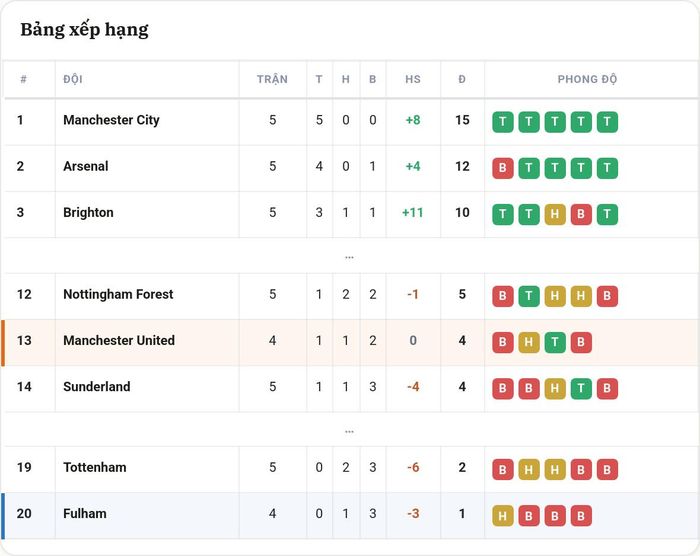Sort table by HS column header
The image size is (700, 556).
coord(413,79)
